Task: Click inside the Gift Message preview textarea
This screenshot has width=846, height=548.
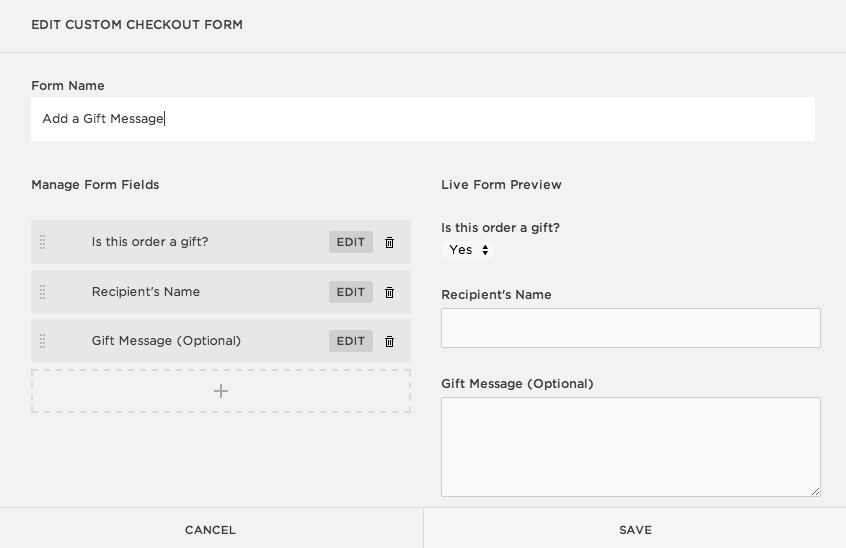Action: pyautogui.click(x=630, y=446)
